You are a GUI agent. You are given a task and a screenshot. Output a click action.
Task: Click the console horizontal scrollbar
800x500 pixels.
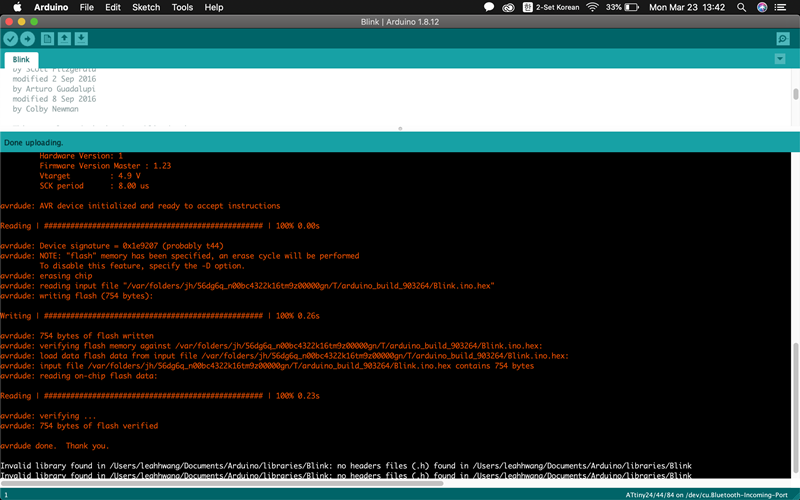coord(222,482)
